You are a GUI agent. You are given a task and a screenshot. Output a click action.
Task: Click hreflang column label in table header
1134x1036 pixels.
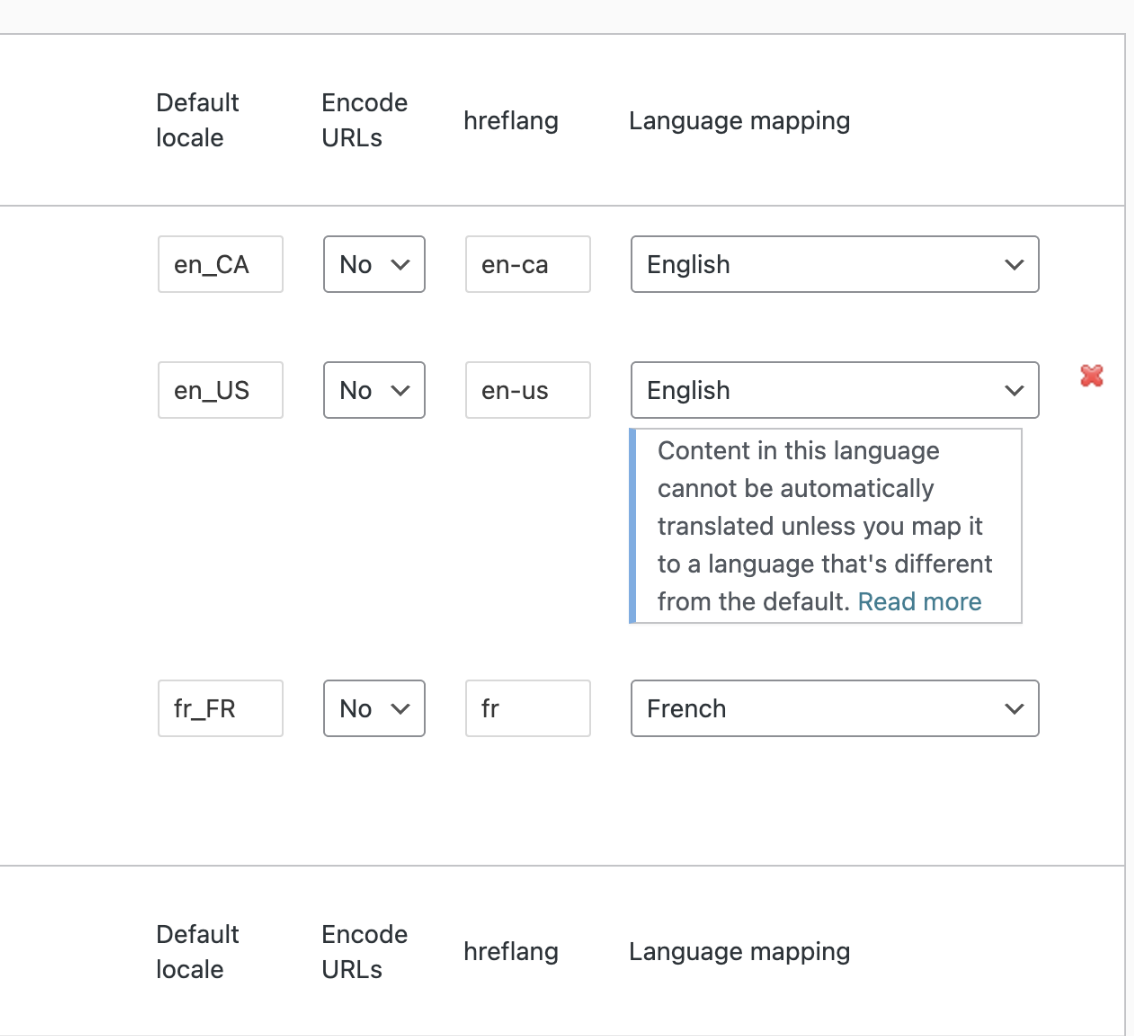(x=511, y=121)
